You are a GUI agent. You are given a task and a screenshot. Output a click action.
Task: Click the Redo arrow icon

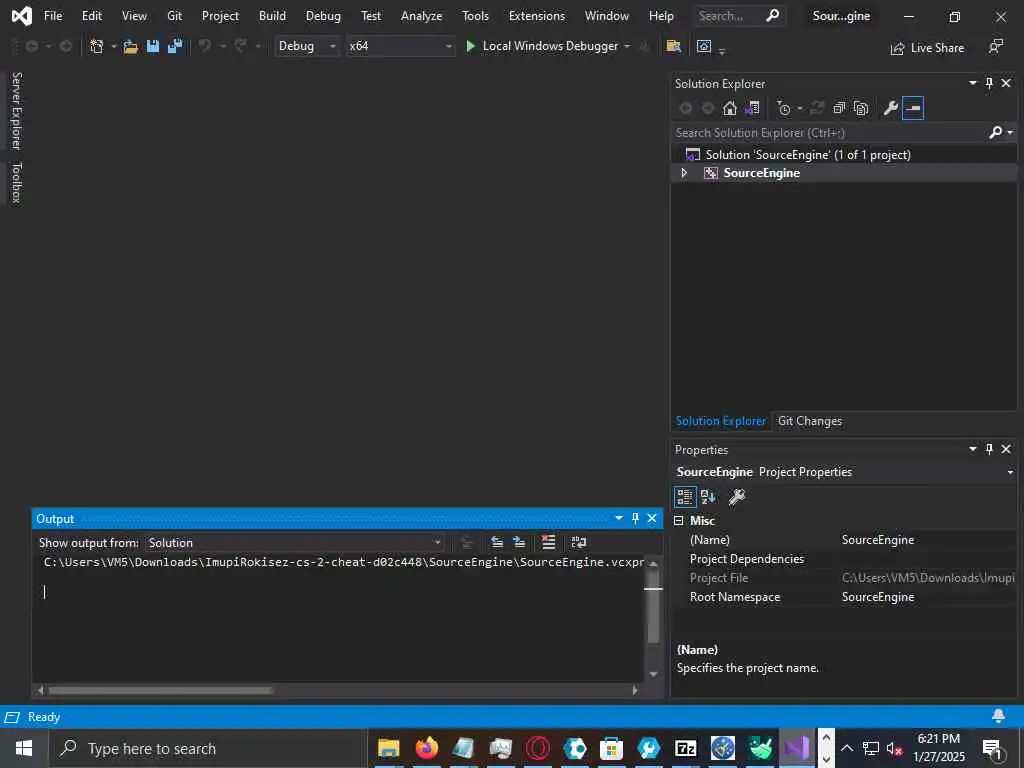241,46
